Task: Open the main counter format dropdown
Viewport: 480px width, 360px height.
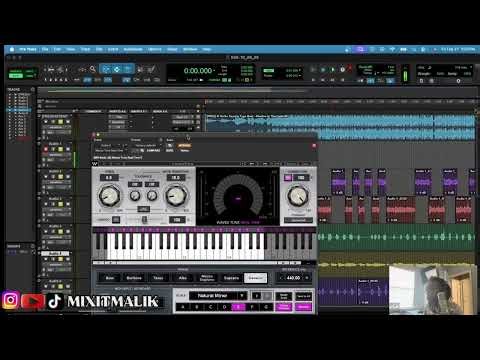Action: point(214,70)
